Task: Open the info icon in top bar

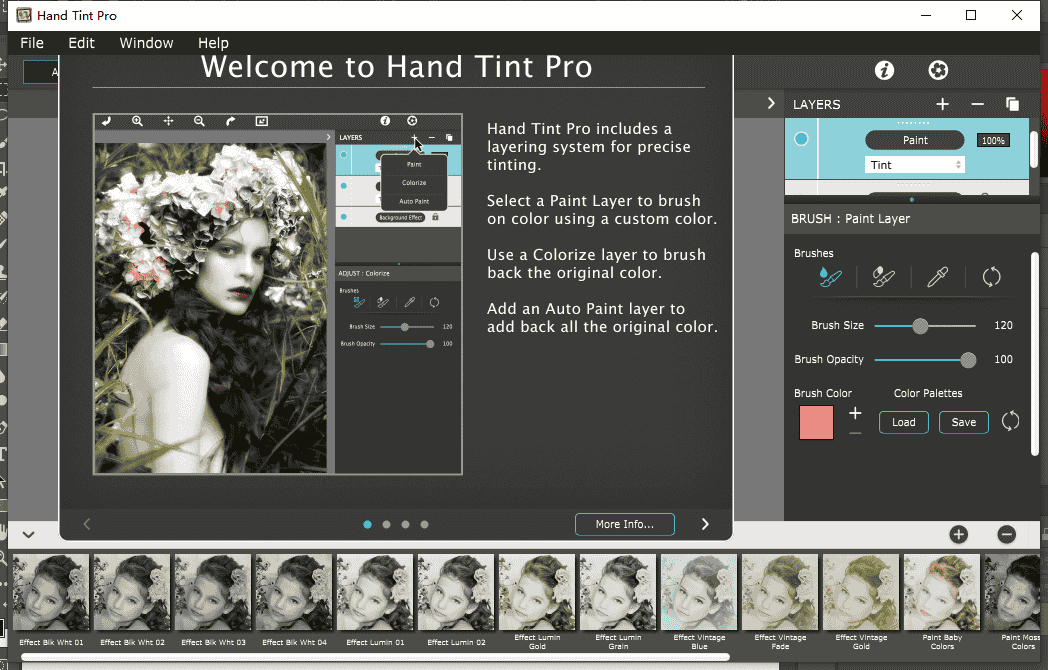Action: point(884,70)
